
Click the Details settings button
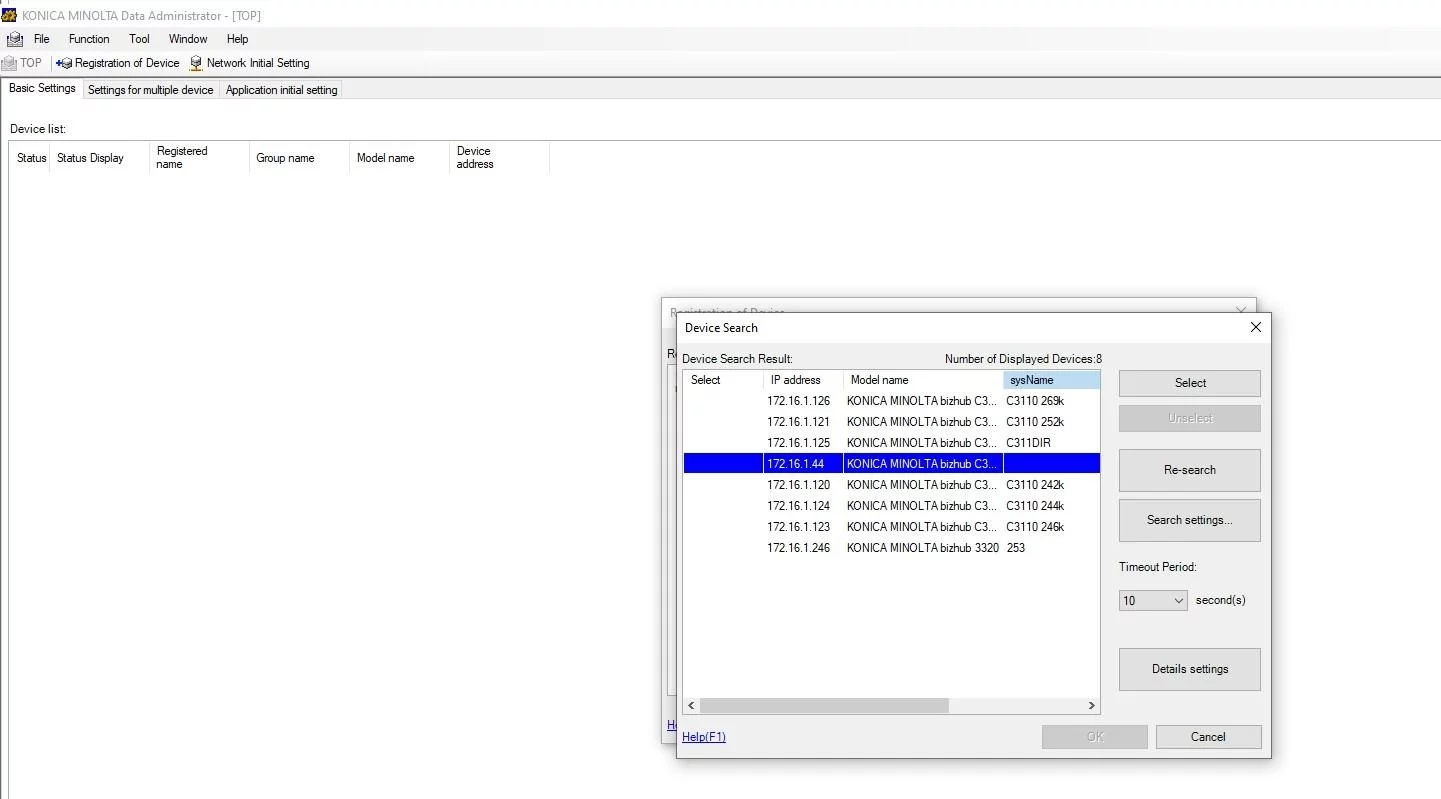1189,669
